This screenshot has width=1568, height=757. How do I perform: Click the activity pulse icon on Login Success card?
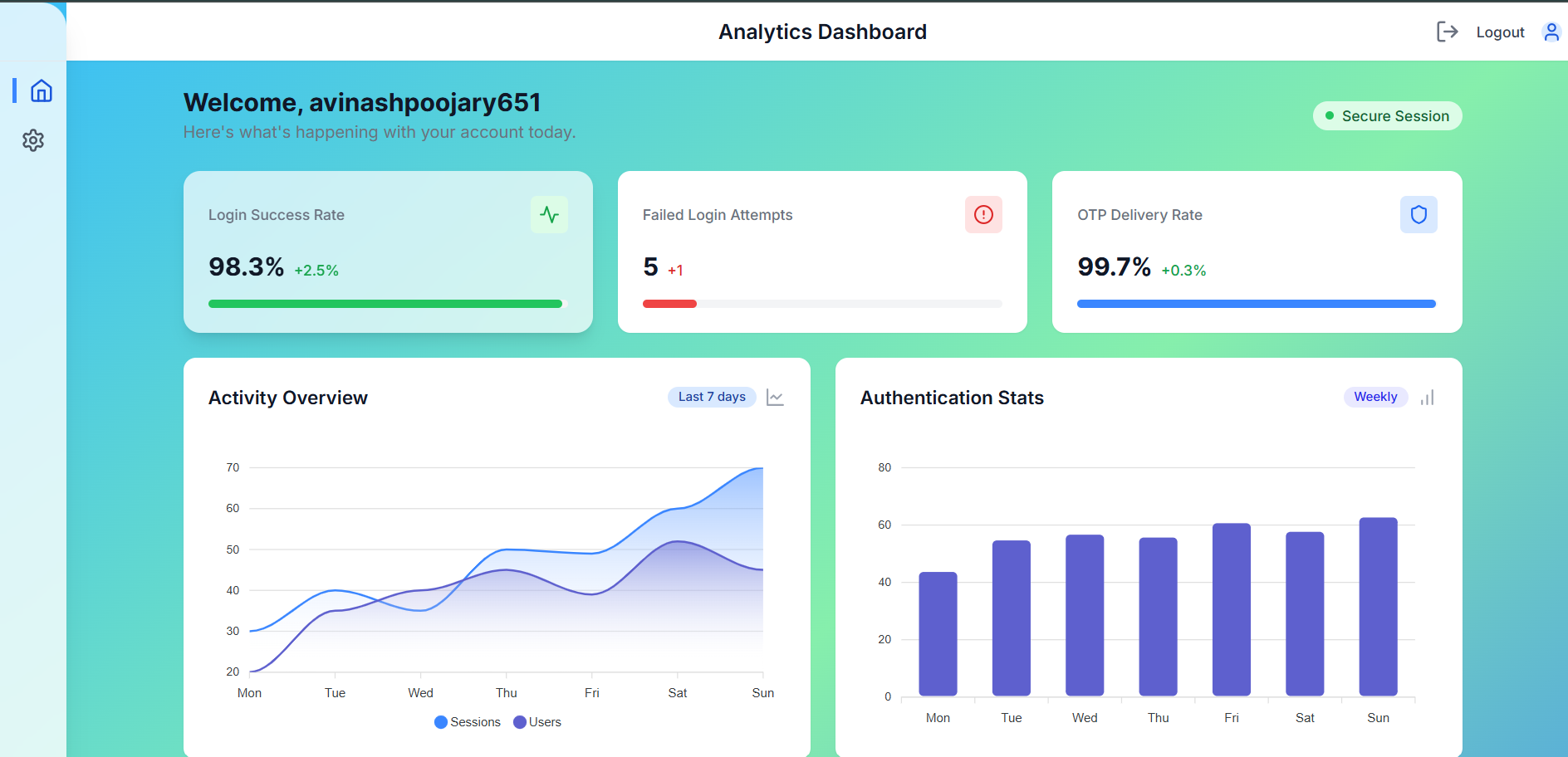[549, 215]
